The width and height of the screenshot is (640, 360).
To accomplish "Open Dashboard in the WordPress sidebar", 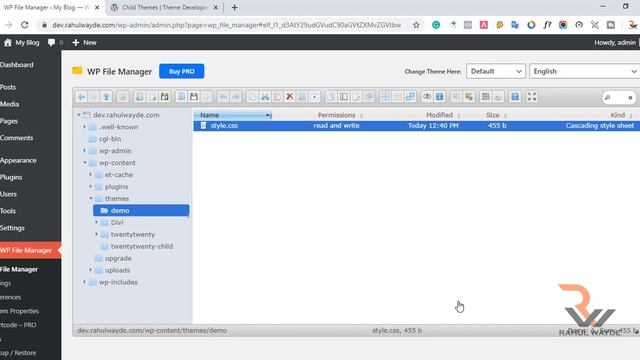I will [17, 65].
